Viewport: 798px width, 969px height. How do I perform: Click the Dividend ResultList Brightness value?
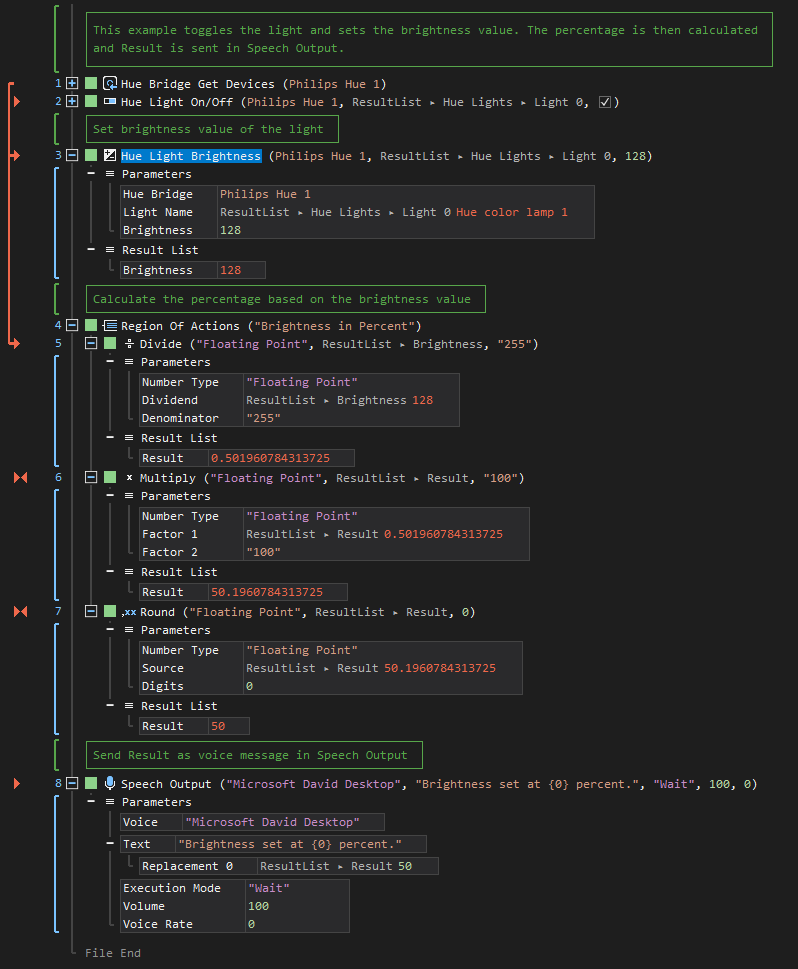(339, 400)
